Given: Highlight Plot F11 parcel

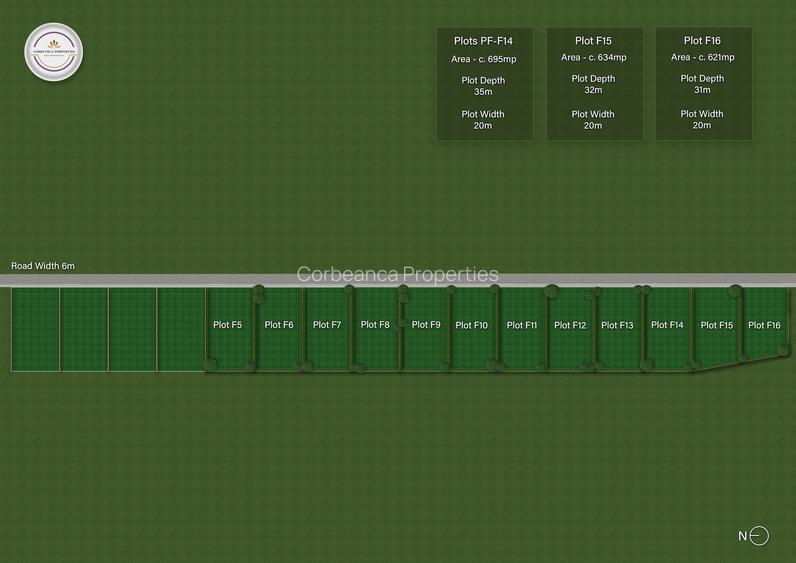Looking at the screenshot, I should (x=522, y=325).
